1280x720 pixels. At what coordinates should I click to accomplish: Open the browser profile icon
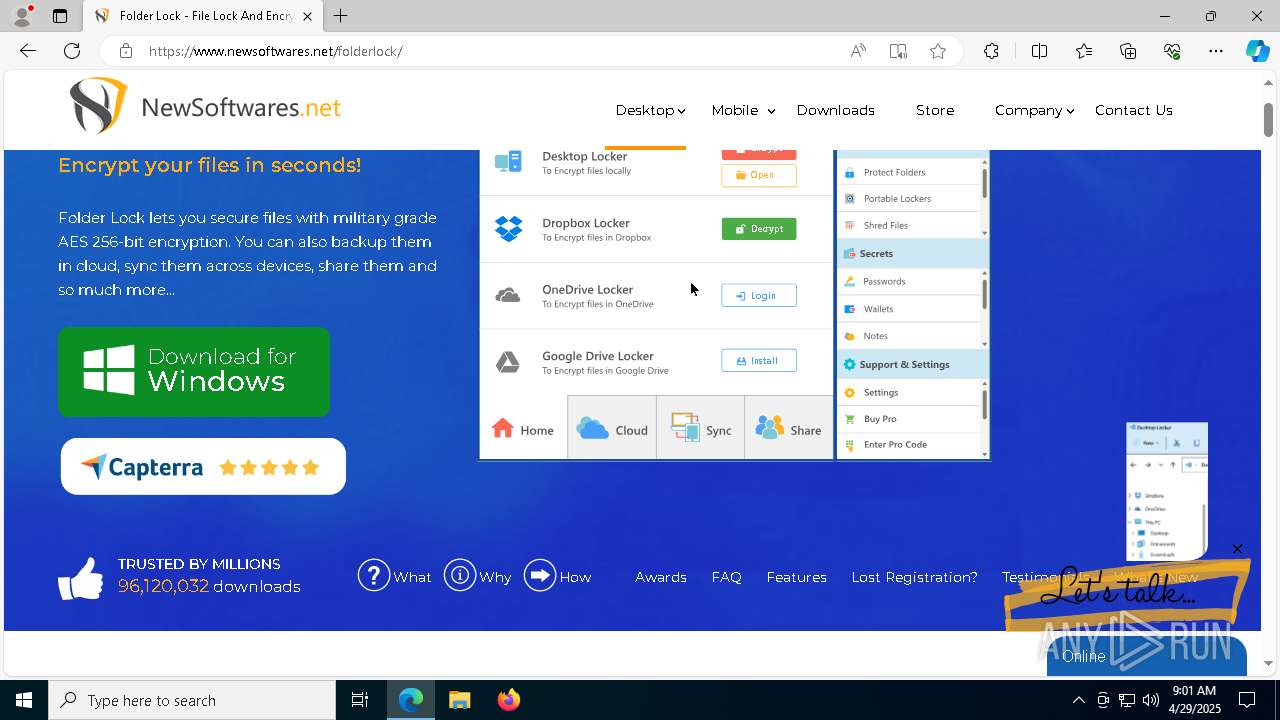coord(22,16)
